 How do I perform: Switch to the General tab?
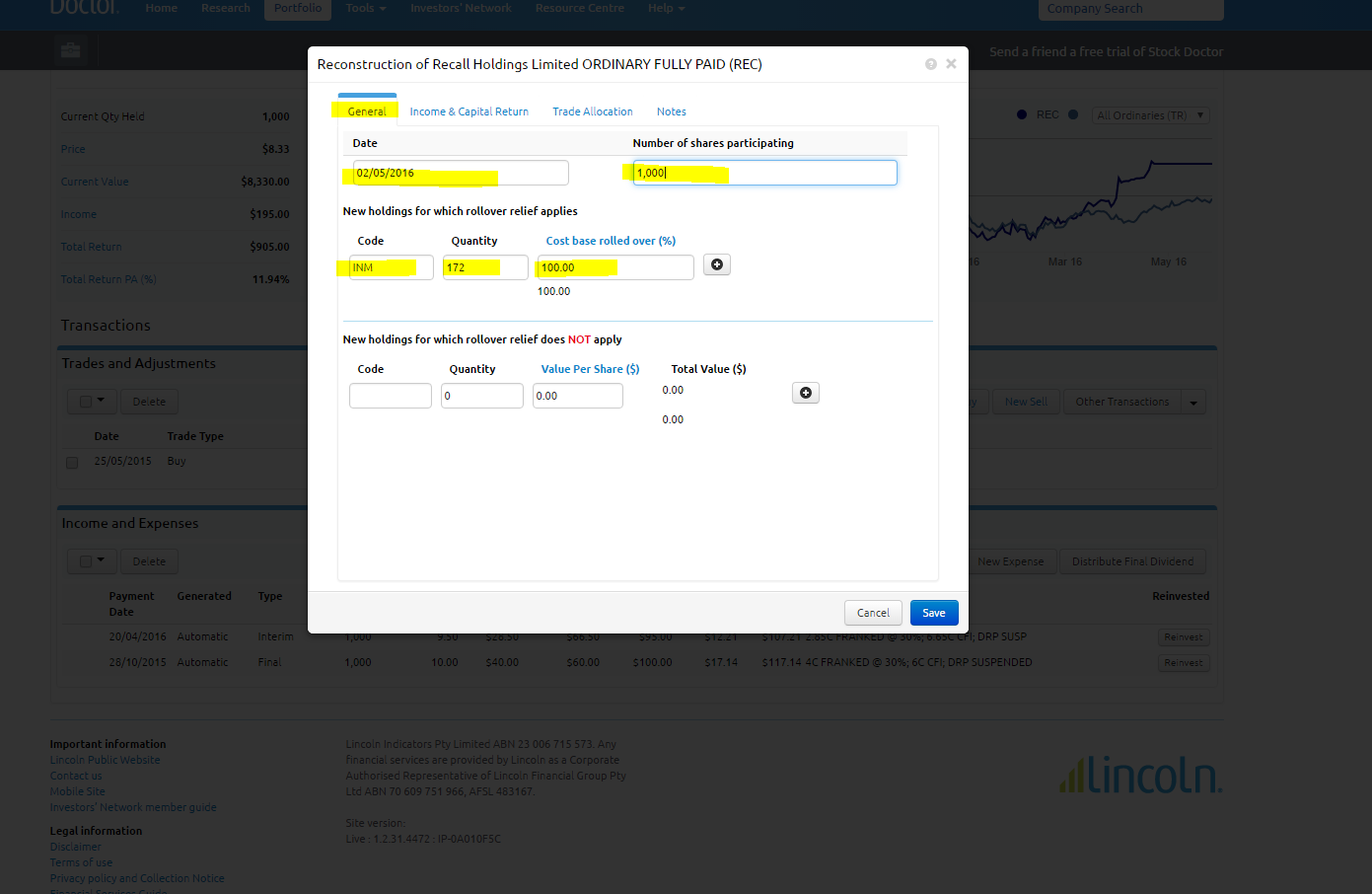coord(367,112)
